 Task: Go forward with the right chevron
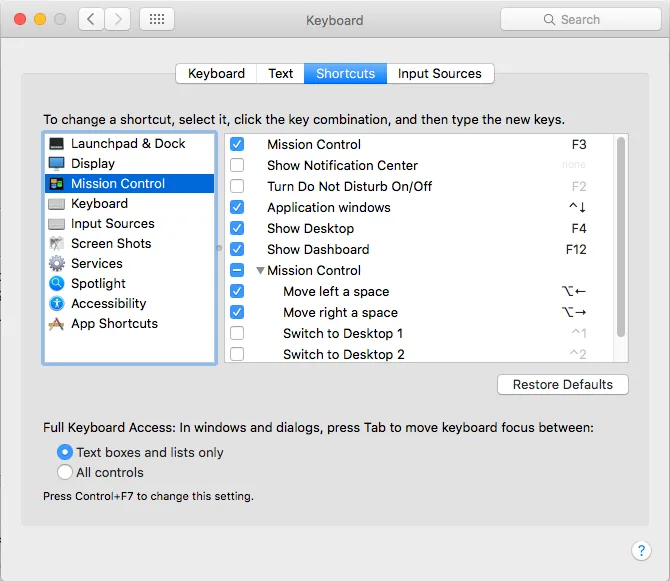click(118, 19)
